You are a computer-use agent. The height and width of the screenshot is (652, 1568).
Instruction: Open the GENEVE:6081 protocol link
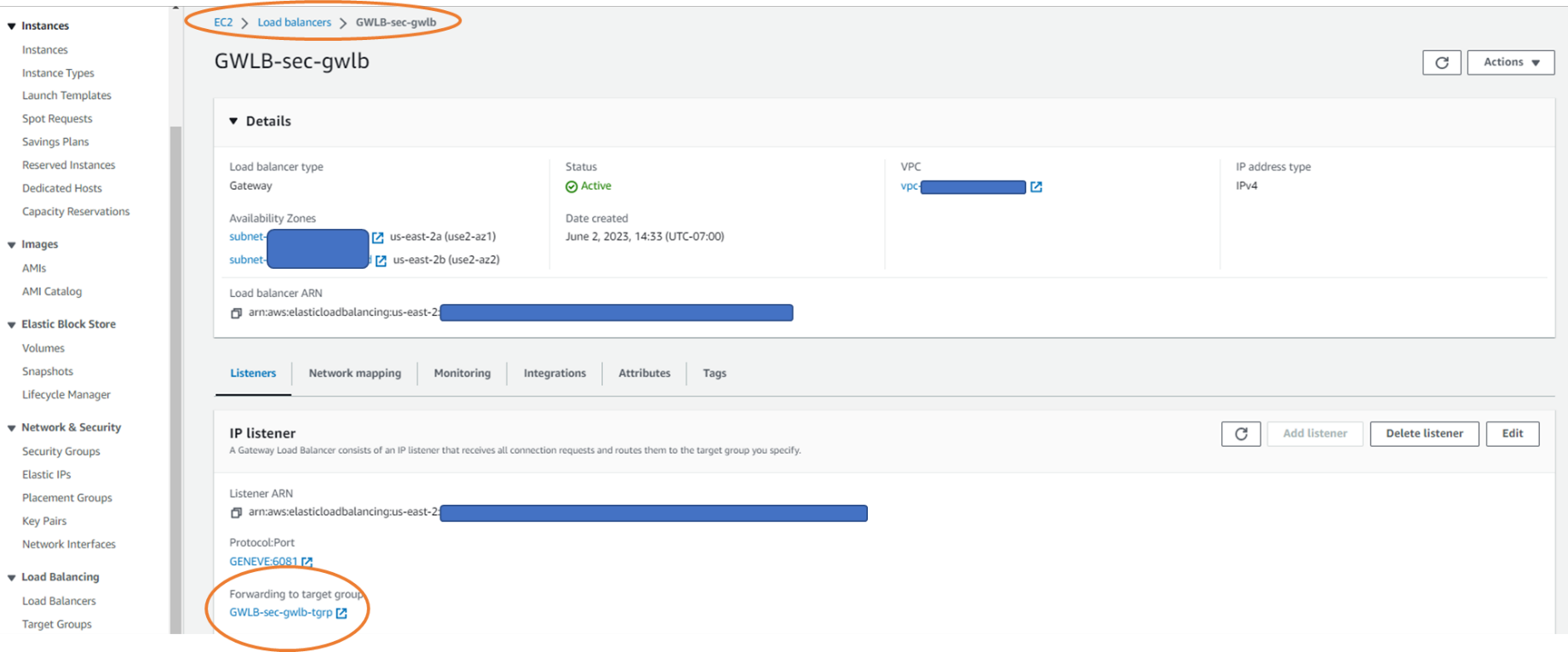263,562
